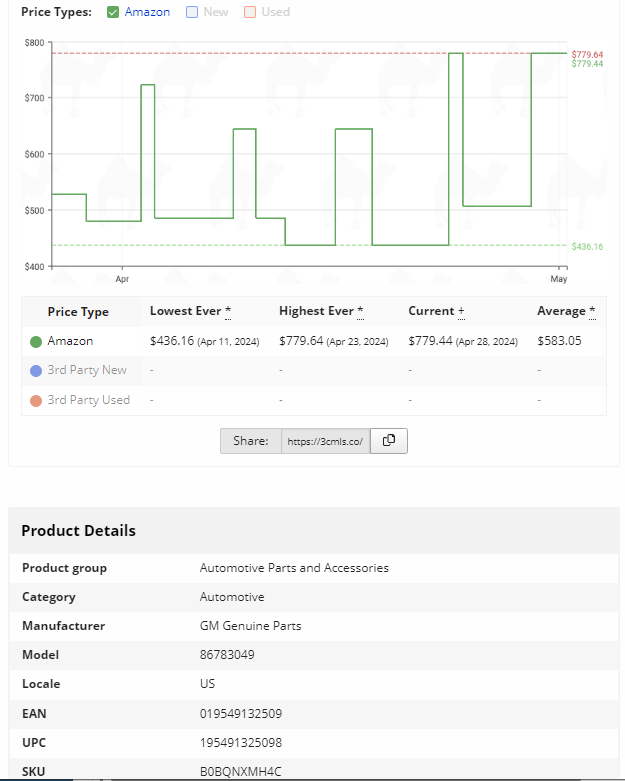
Task: Enable the Used price type checkbox
Action: click(x=250, y=12)
